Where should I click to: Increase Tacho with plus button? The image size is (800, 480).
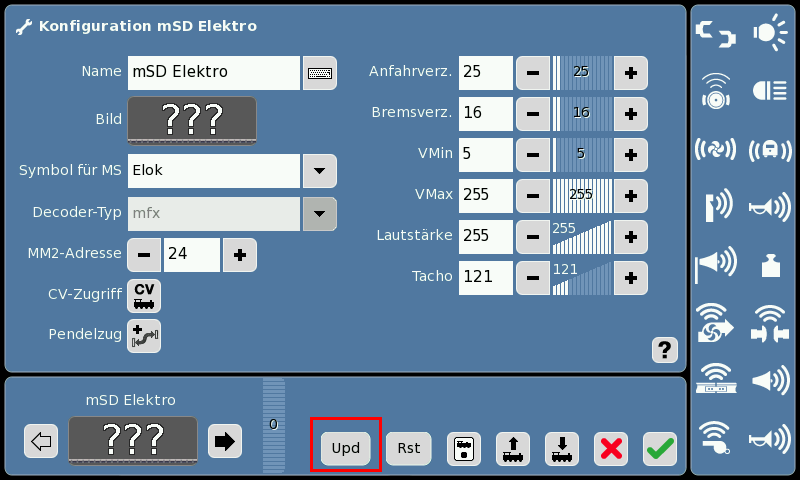[x=631, y=278]
